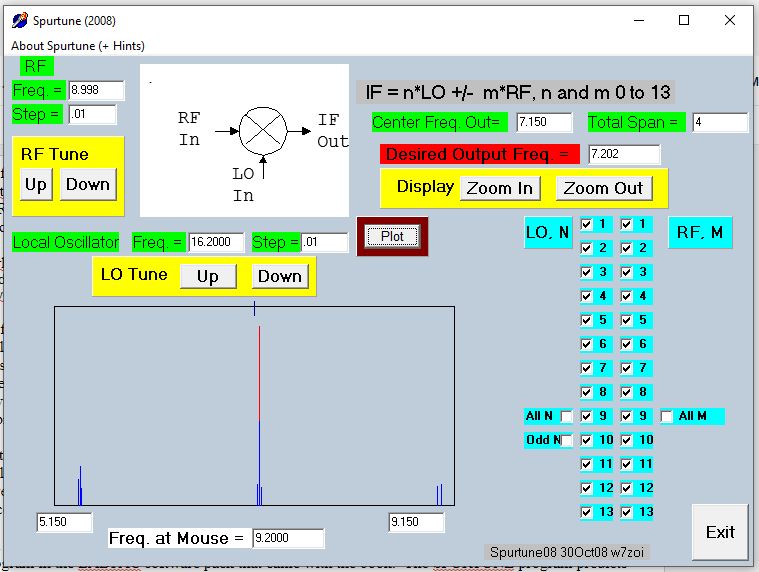Enable the Odd N checkbox

567,440
